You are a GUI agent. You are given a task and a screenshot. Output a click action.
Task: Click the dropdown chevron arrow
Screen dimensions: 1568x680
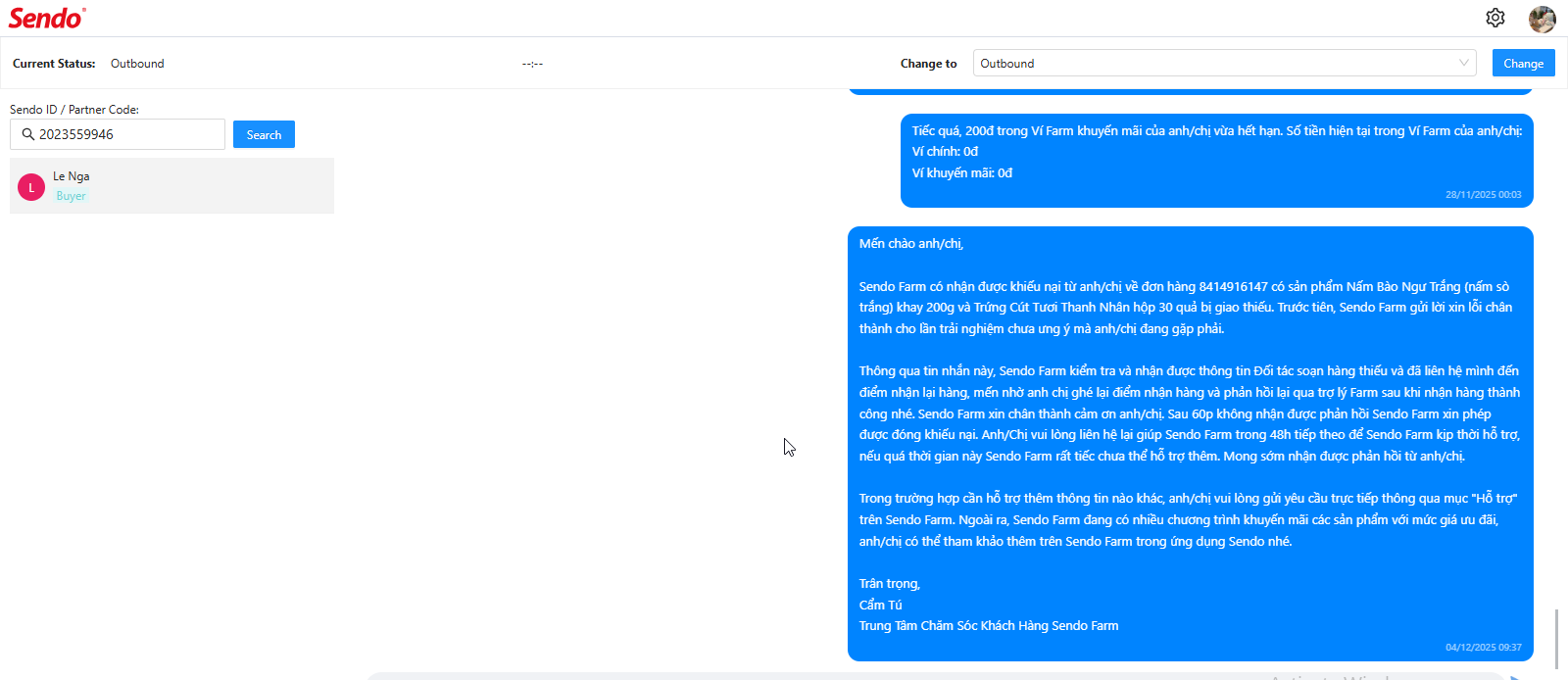pos(1463,63)
